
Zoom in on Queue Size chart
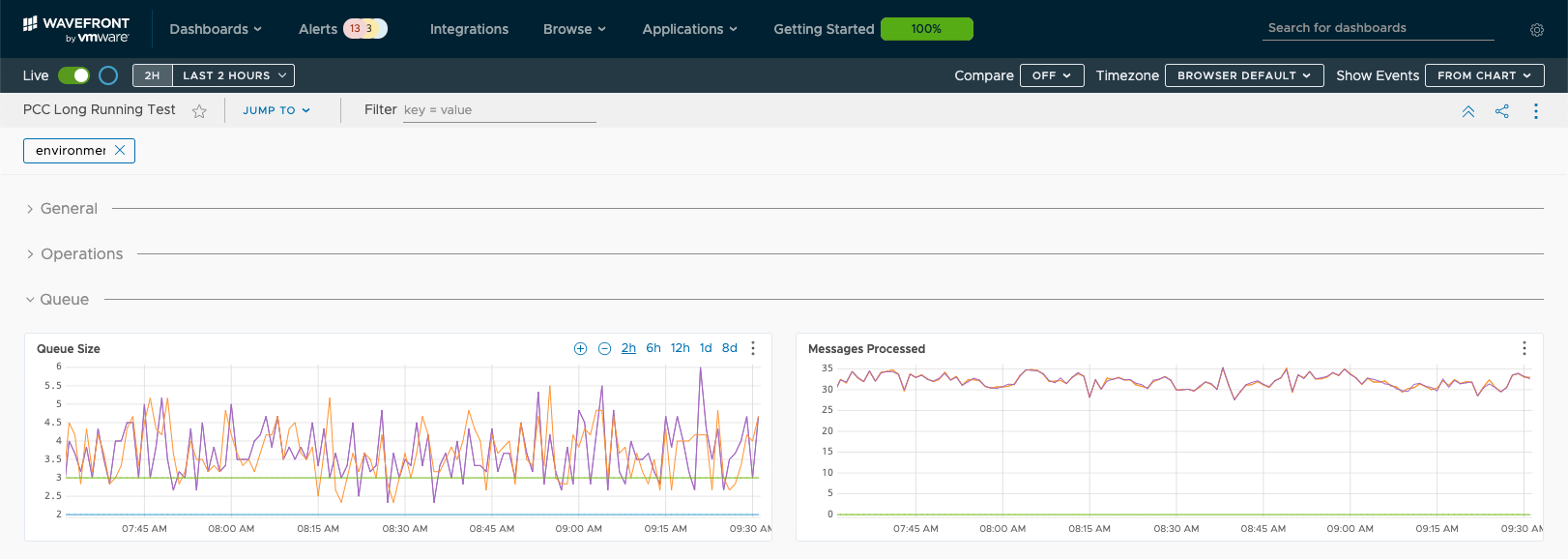(x=580, y=349)
